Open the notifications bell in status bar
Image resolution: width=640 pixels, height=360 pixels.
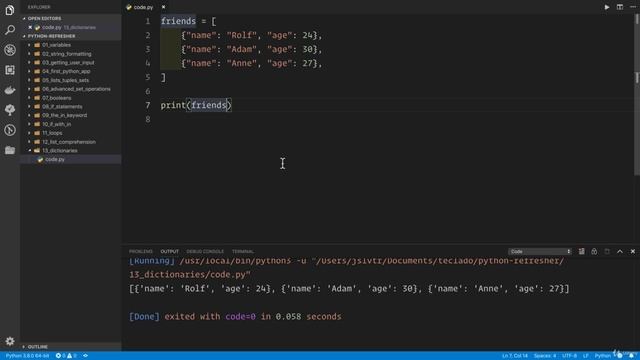[x=631, y=356]
